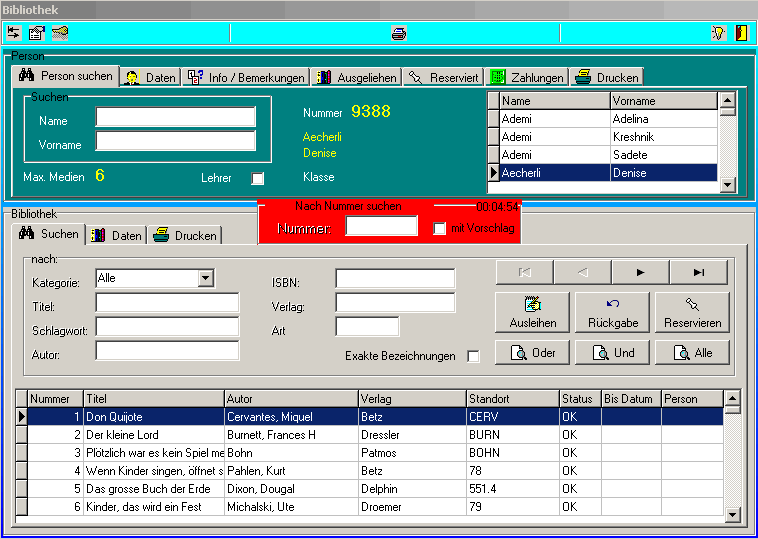Switch to the Ausgeliehen tab
Image resolution: width=758 pixels, height=539 pixels.
[x=356, y=77]
